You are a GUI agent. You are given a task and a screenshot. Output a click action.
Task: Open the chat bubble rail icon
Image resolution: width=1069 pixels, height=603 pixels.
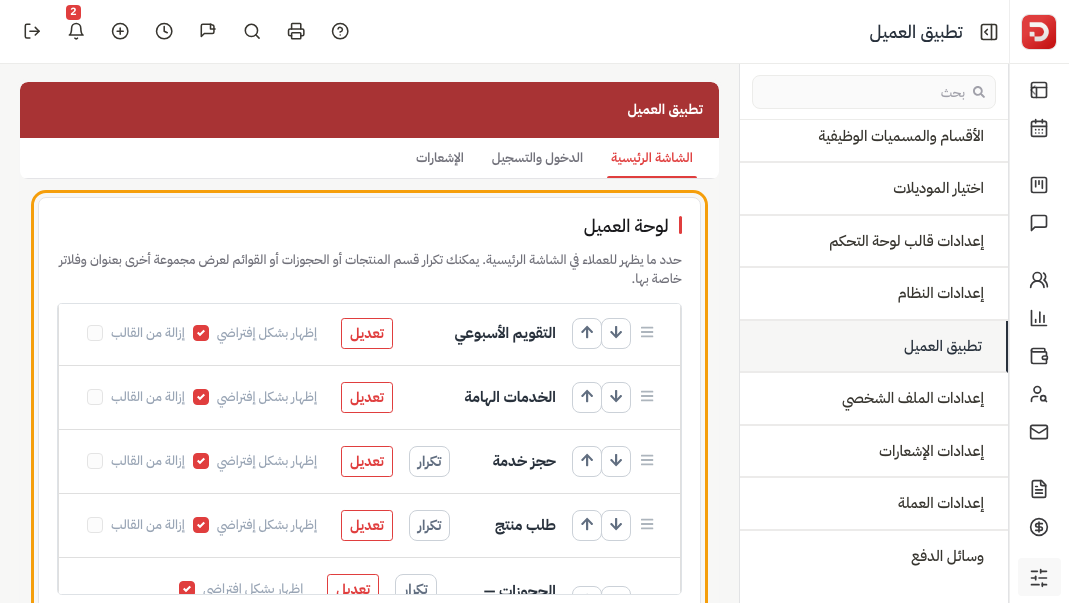1038,223
